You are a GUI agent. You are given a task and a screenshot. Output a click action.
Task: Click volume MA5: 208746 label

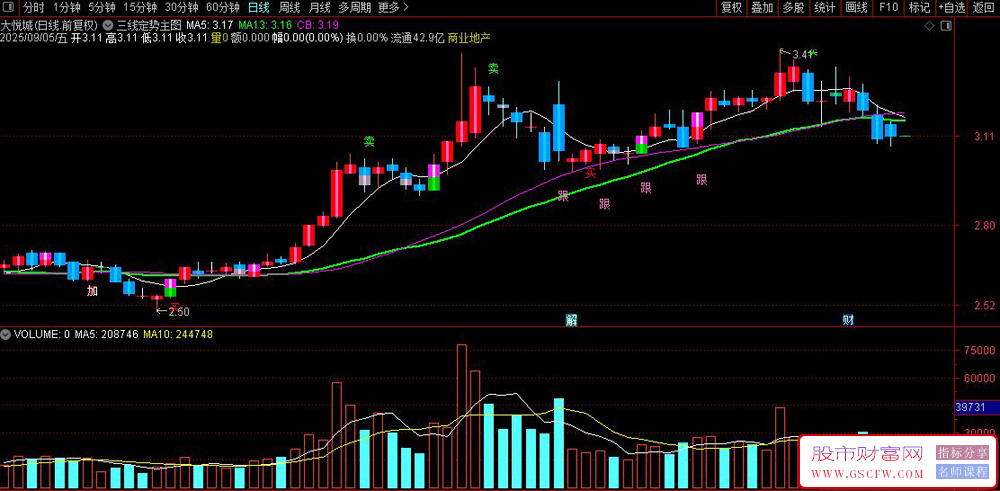(107, 333)
